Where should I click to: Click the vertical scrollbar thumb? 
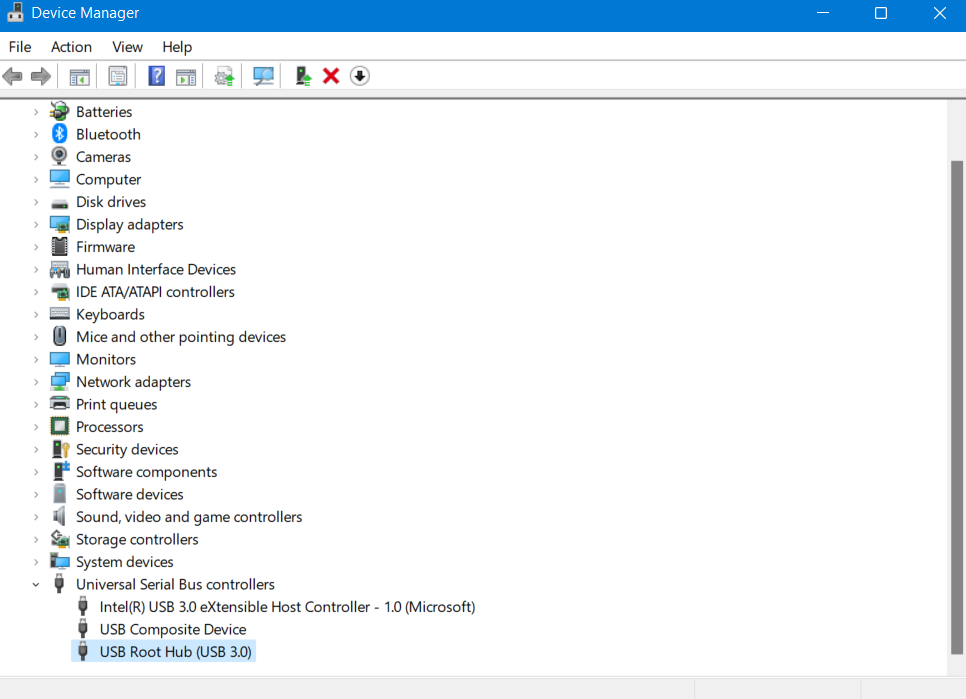coord(956,400)
